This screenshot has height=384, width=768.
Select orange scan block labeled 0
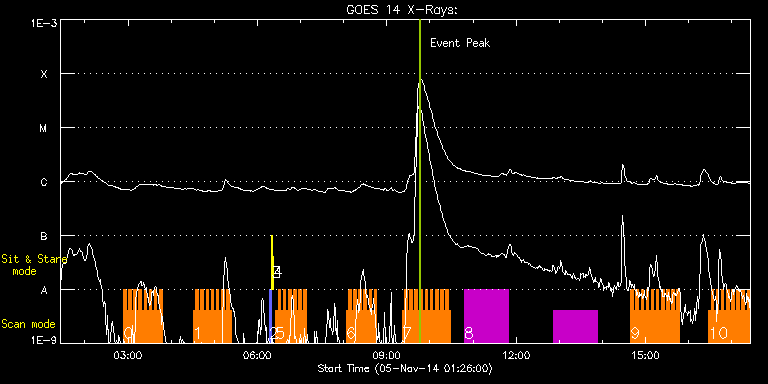click(x=143, y=316)
